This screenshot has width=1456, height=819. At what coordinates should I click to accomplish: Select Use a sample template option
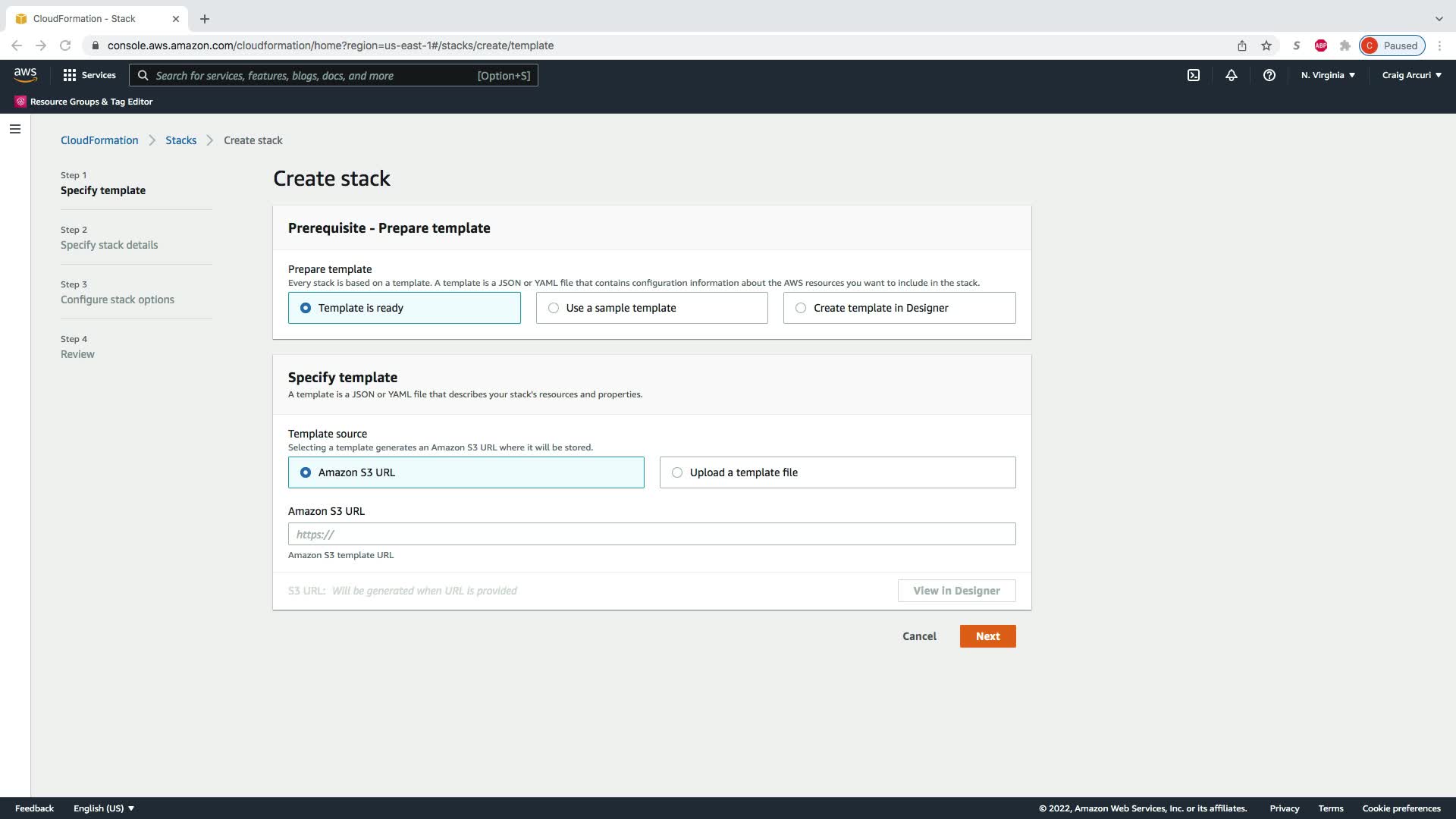tap(651, 308)
